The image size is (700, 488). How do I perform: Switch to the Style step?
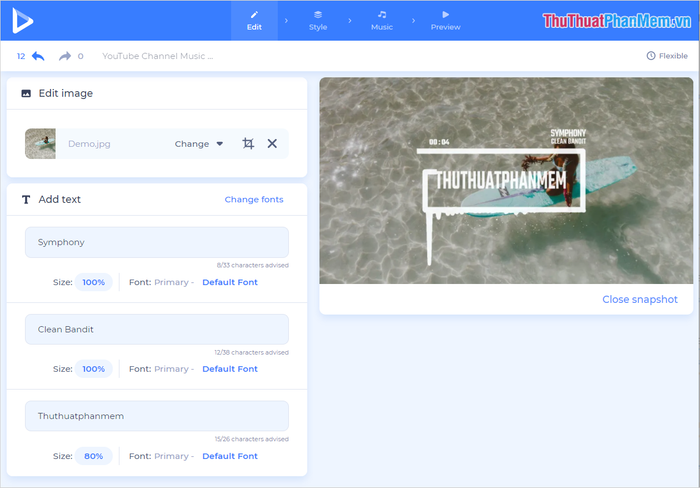318,21
